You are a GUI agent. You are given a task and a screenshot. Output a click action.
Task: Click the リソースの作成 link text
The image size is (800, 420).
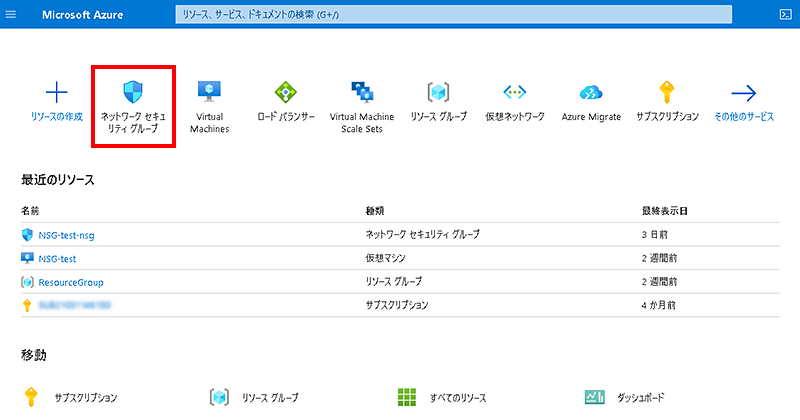57,117
